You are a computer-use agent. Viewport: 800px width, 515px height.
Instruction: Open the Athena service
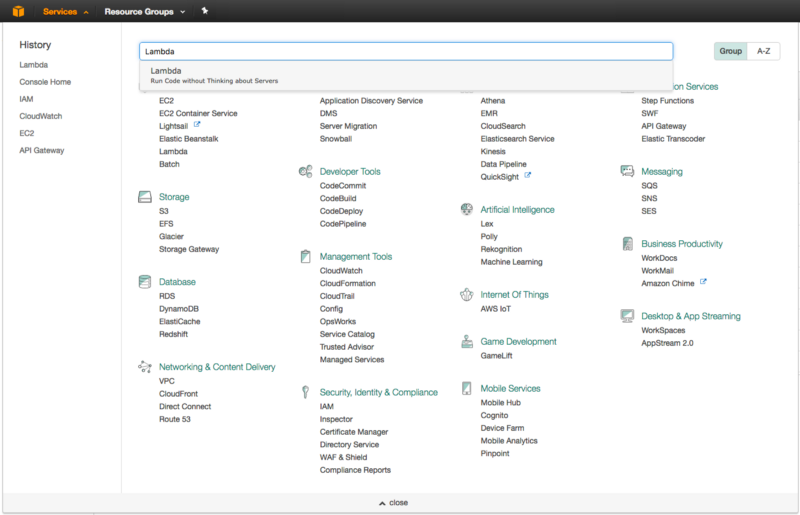click(492, 101)
